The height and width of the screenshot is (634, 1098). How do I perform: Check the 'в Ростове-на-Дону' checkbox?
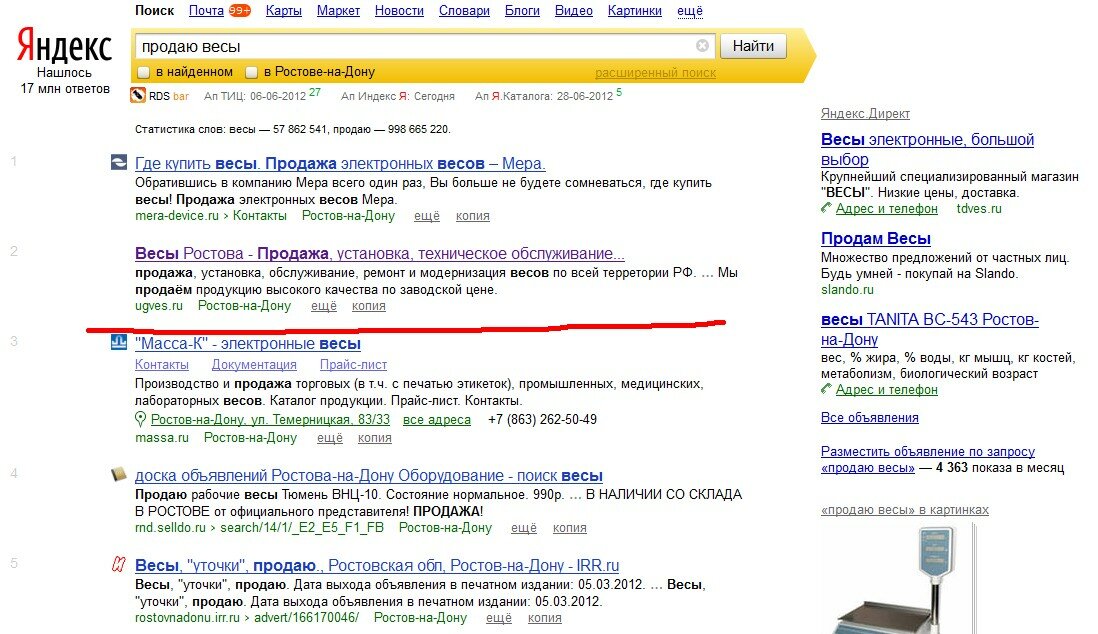[x=251, y=71]
